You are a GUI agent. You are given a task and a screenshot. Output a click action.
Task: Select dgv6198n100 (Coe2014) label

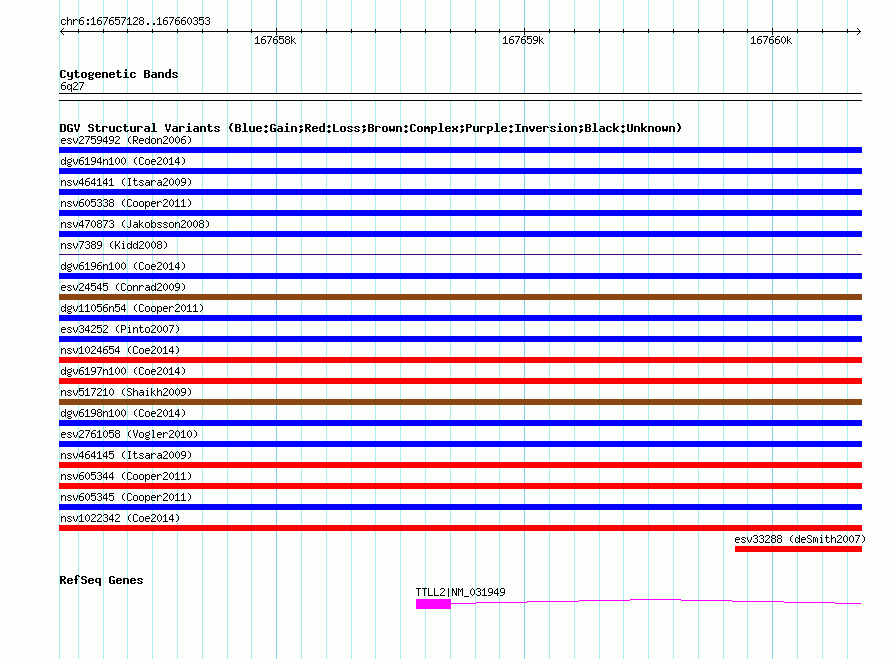123,413
